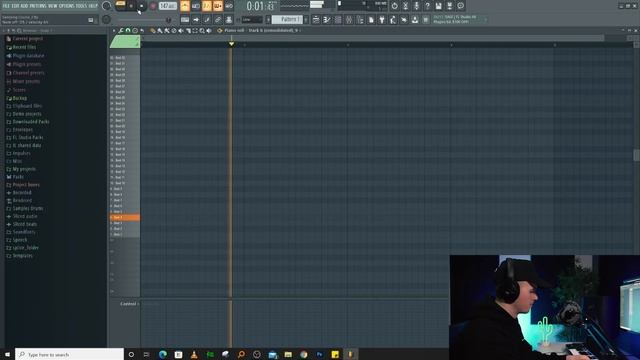Toggle the typing keyboard to piano icon

pos(185,20)
